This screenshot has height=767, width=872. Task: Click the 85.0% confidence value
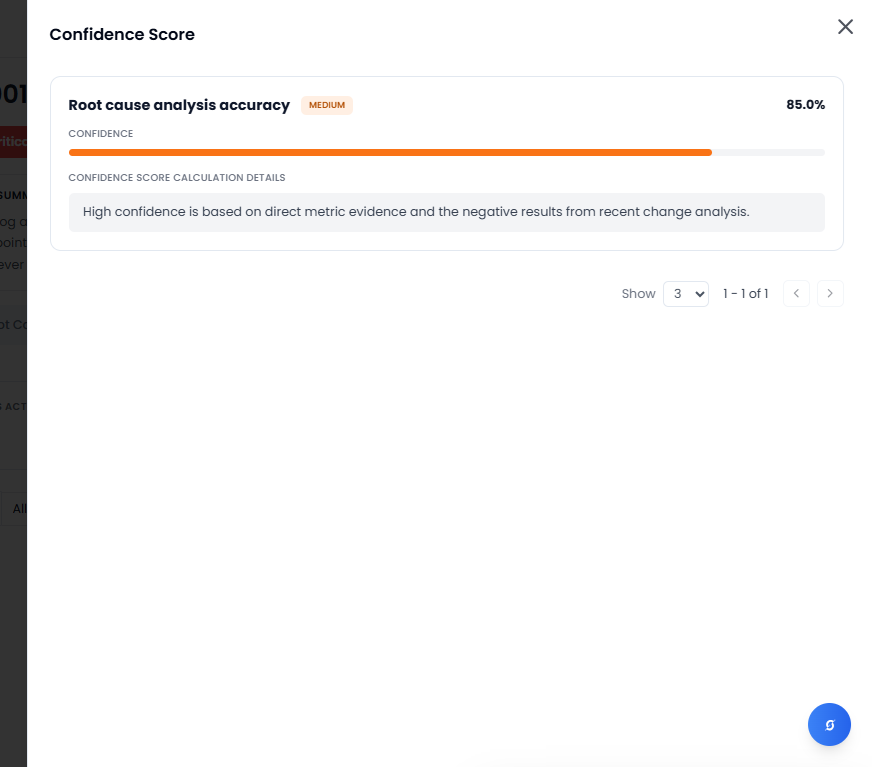[x=805, y=105]
